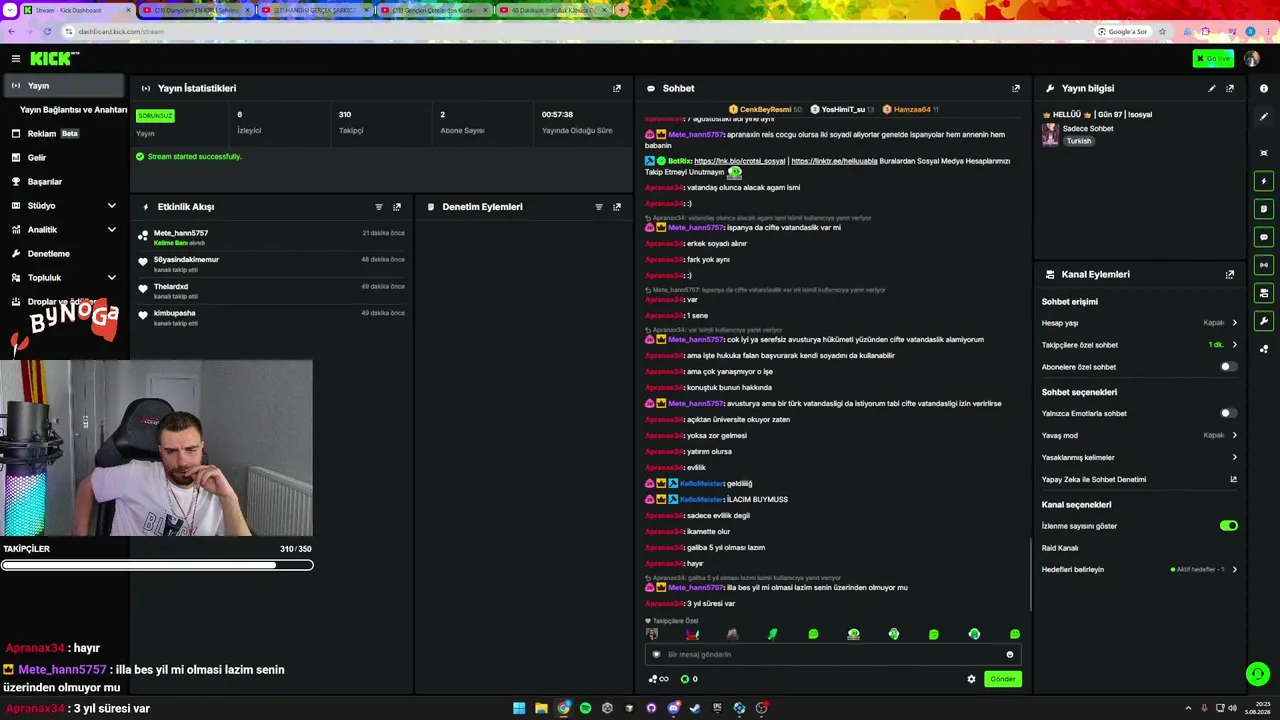Viewport: 1280px width, 720px height.
Task: Click Raid Kanalı option
Action: [1060, 548]
